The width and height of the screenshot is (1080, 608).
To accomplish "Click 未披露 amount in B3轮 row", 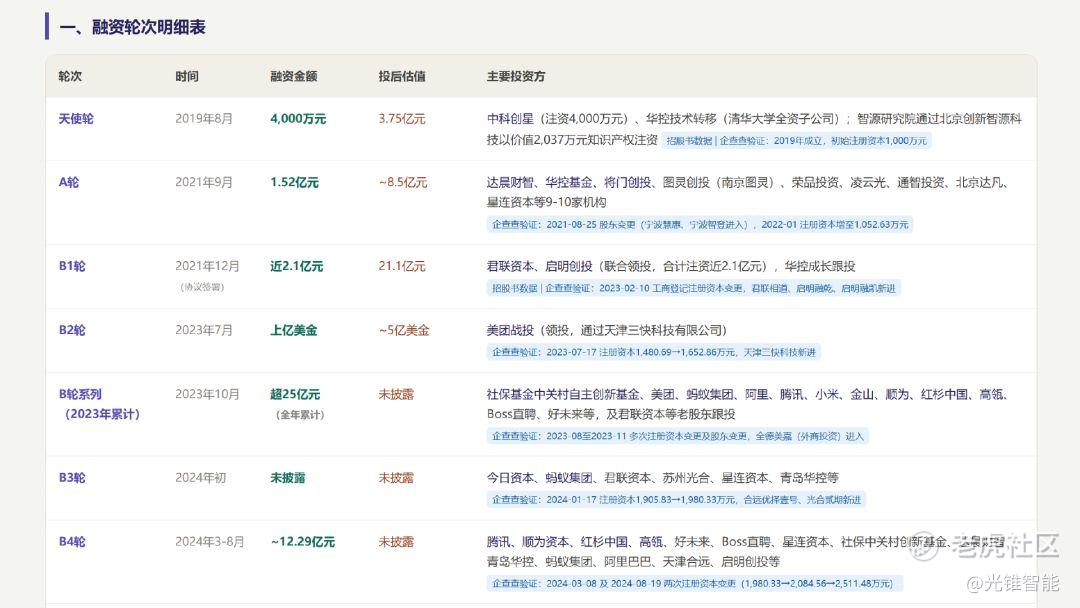I will [x=288, y=478].
